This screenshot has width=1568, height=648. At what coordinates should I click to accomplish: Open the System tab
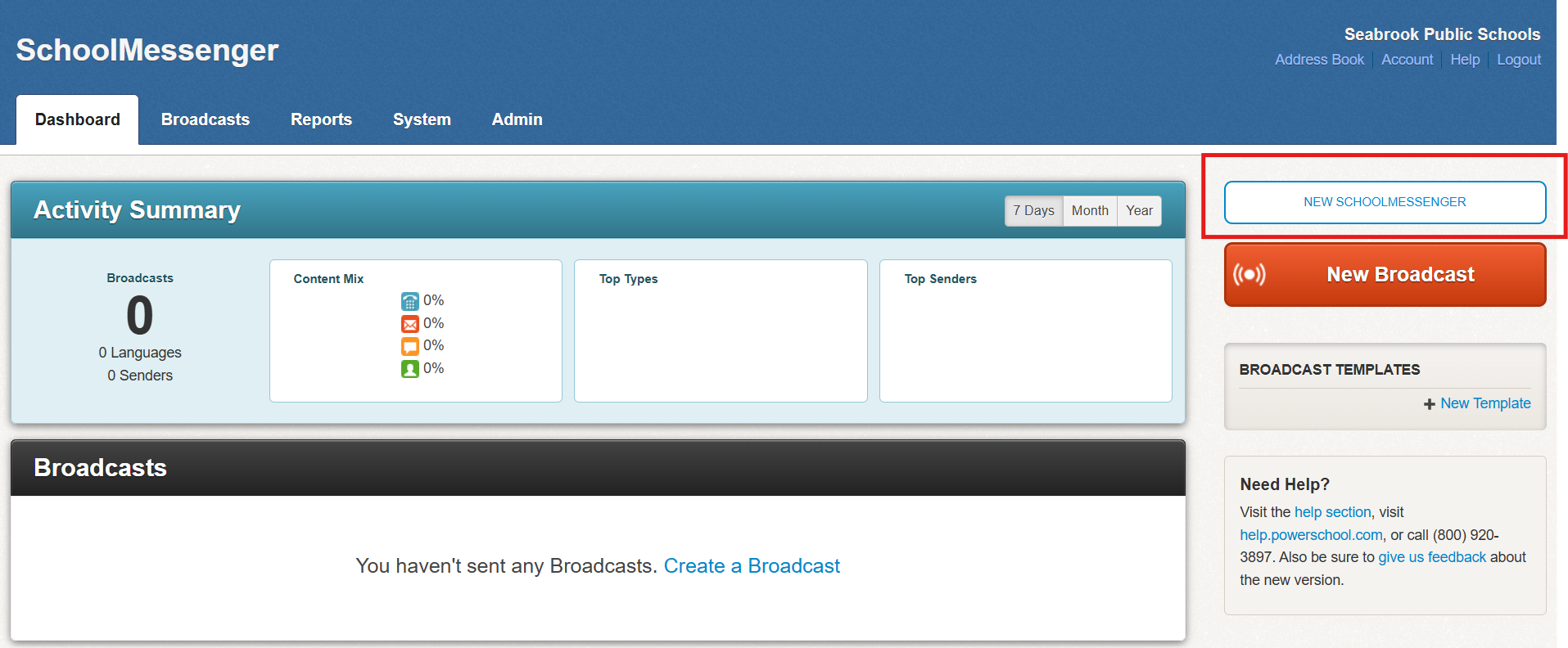coord(422,119)
